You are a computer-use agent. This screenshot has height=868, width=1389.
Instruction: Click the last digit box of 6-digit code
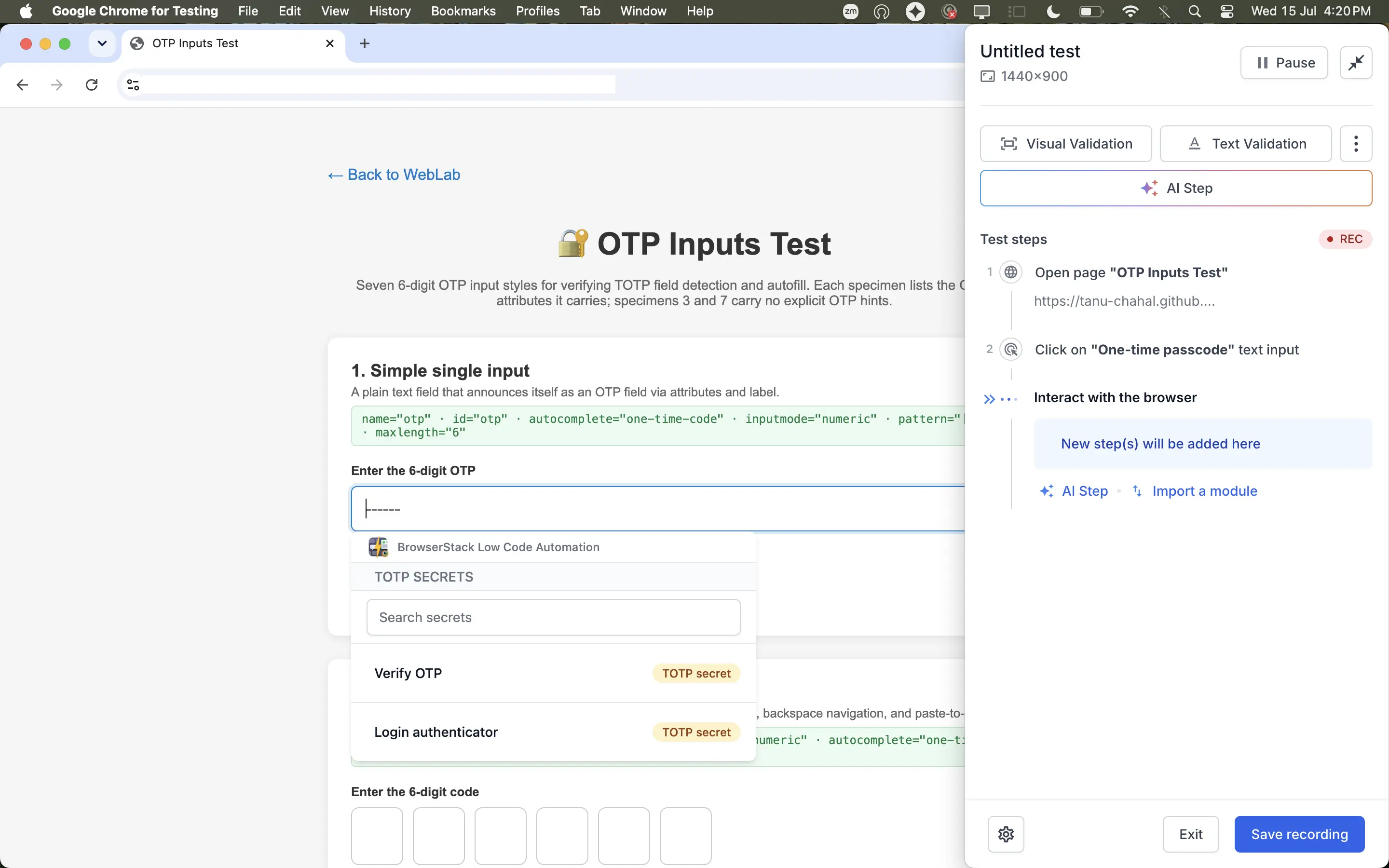pyautogui.click(x=685, y=836)
